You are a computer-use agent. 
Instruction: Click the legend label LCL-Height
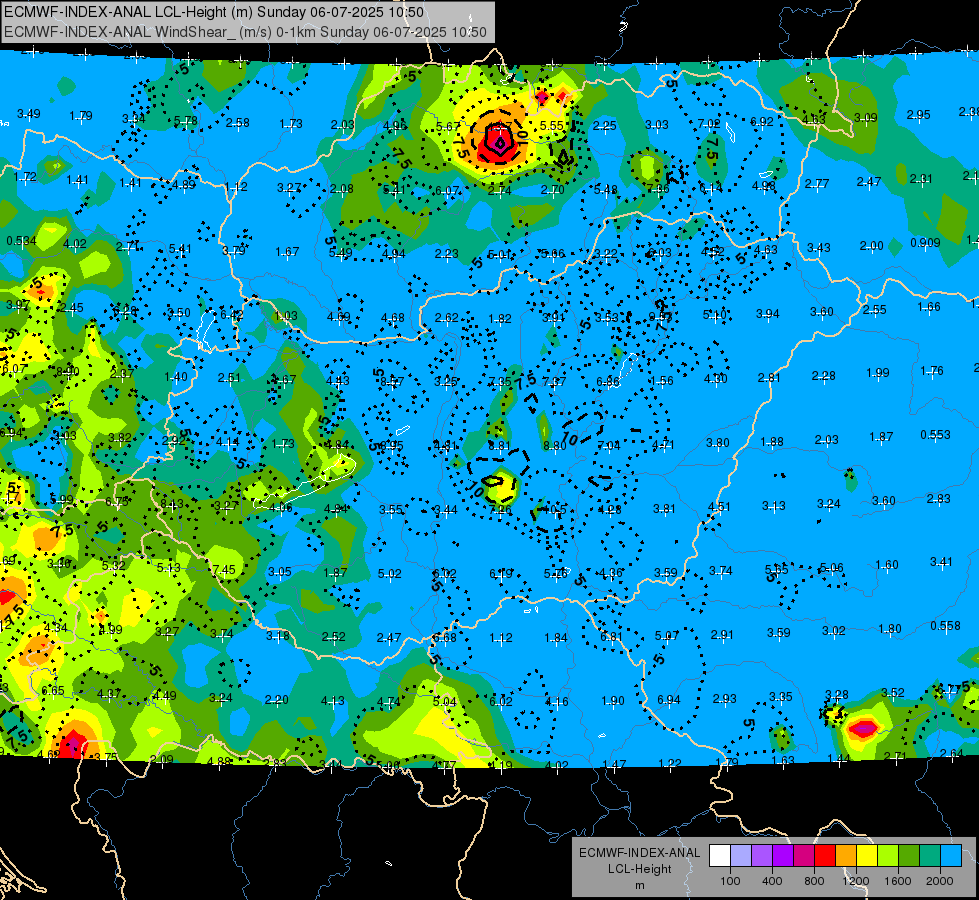(x=639, y=869)
